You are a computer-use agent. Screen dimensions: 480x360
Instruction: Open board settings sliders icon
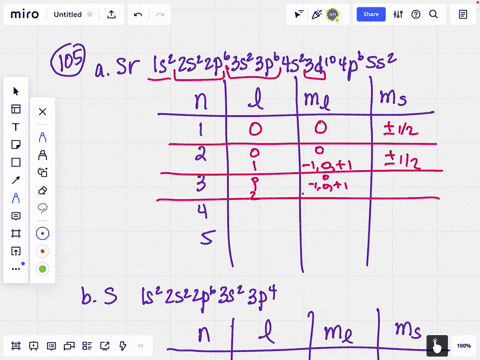(x=398, y=14)
